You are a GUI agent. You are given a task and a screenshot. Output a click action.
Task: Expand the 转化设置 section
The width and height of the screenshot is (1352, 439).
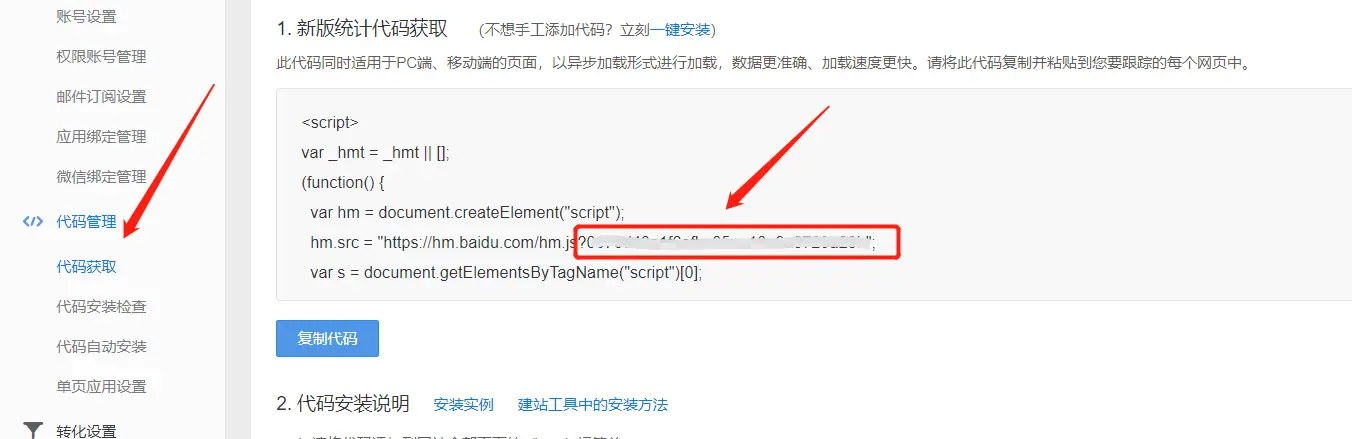point(86,431)
